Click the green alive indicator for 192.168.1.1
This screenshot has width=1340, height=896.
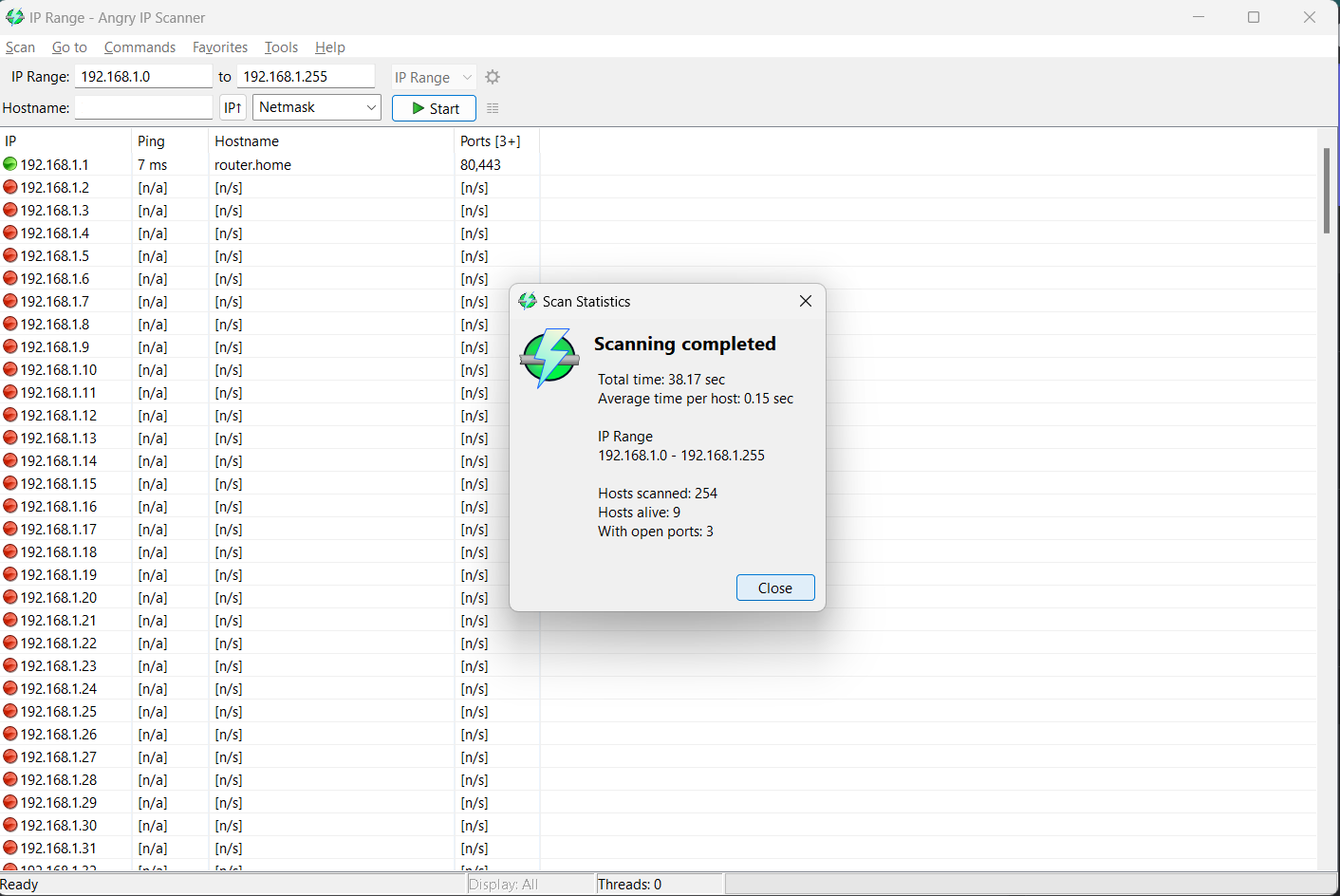[9, 164]
